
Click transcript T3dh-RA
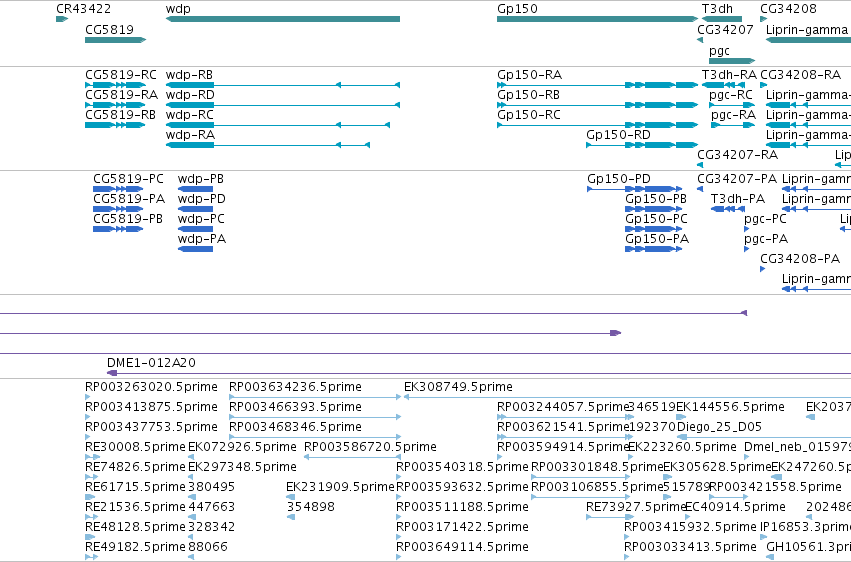point(722,85)
